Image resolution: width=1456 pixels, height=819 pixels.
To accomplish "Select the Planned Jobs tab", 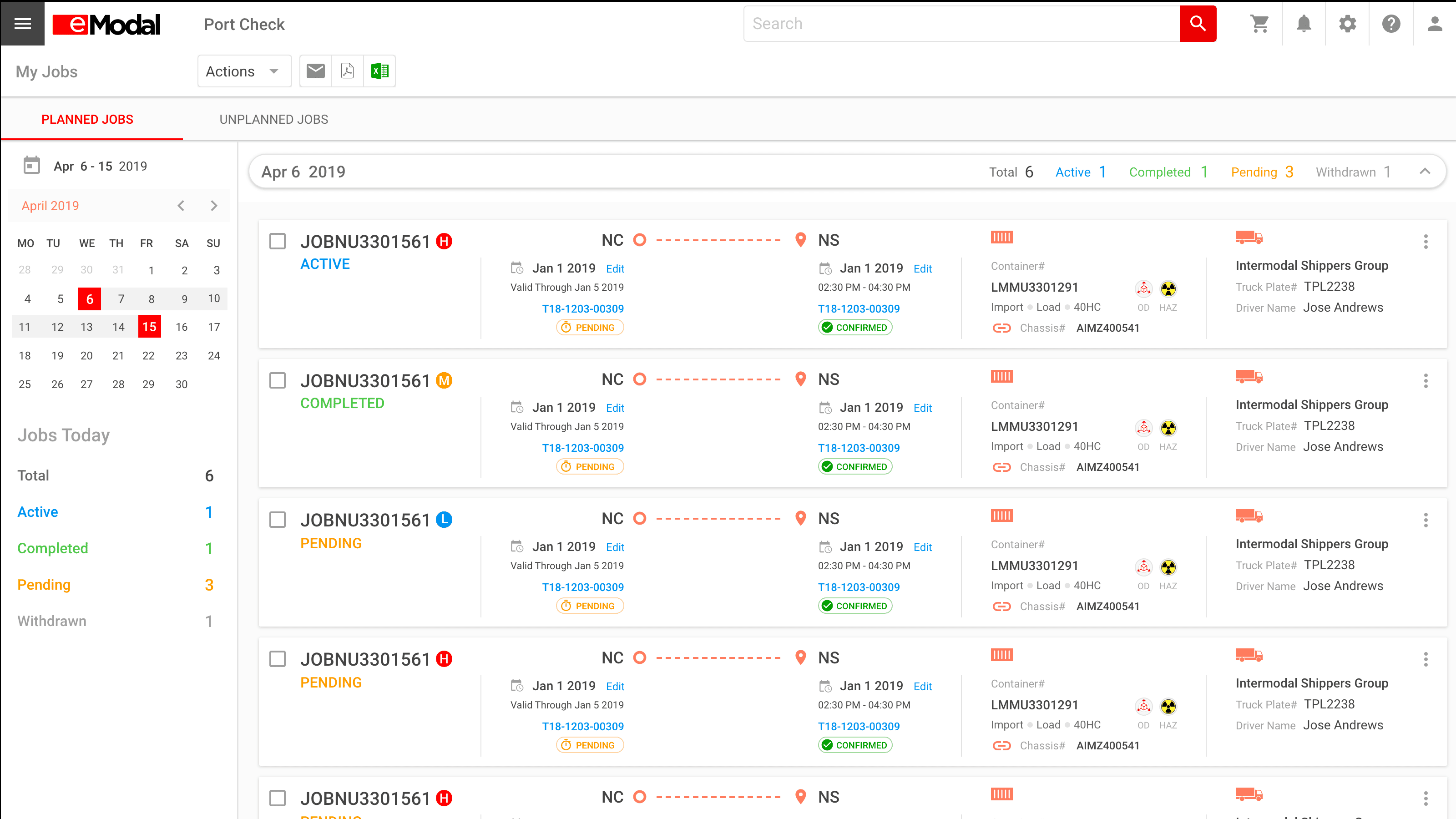I will (87, 119).
